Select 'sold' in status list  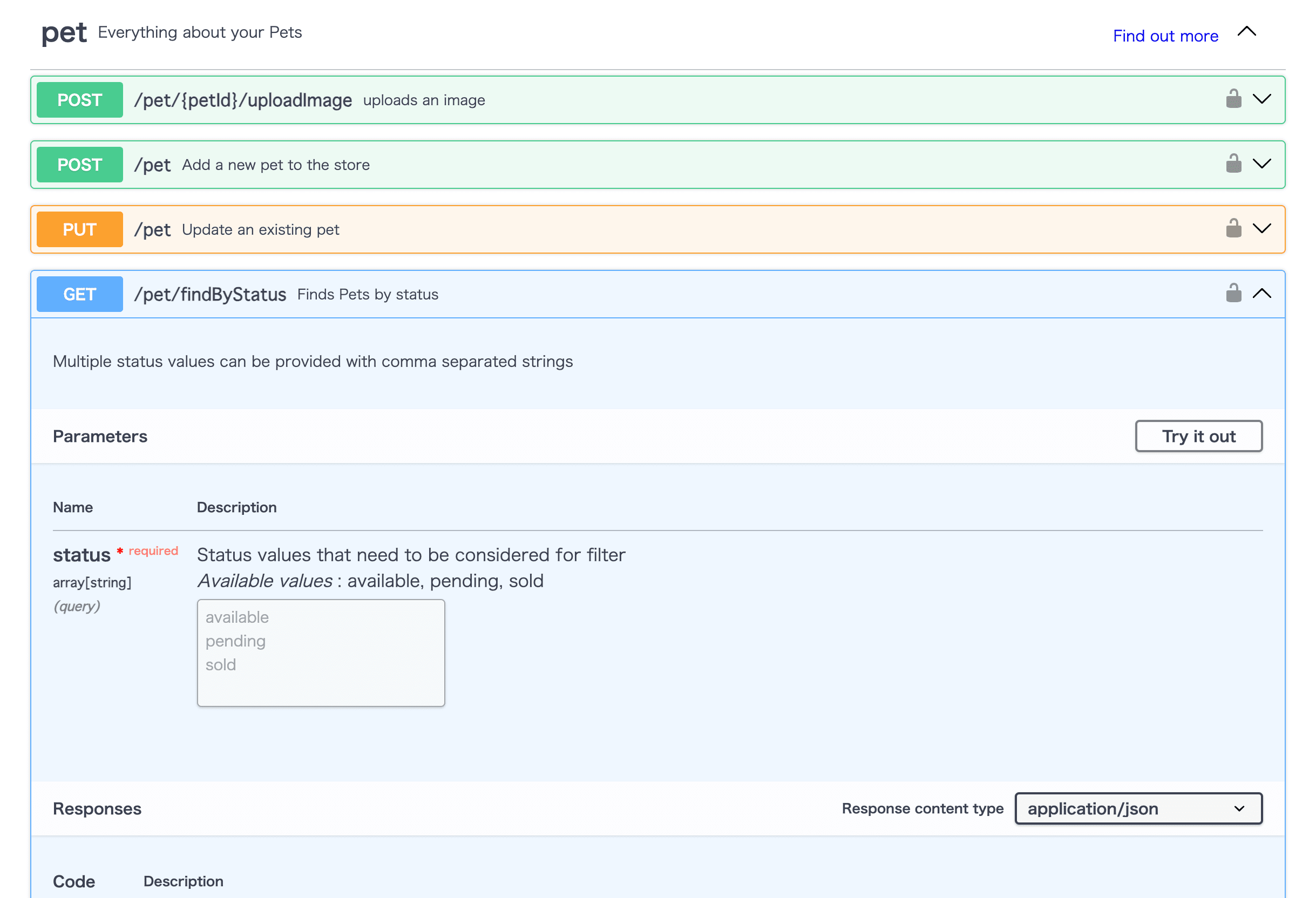tap(221, 665)
